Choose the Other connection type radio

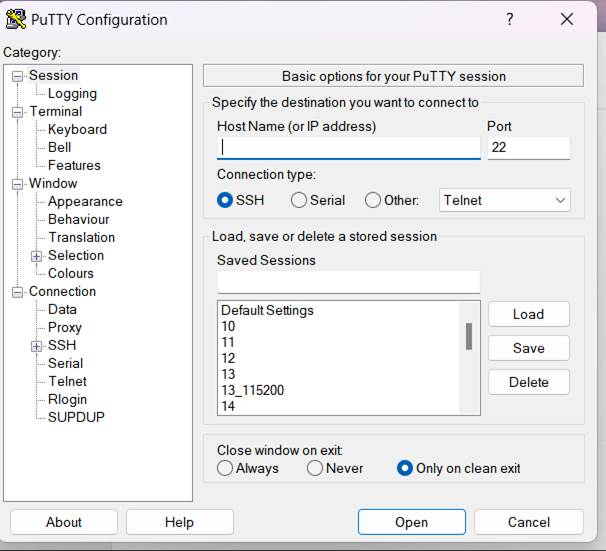(x=373, y=200)
